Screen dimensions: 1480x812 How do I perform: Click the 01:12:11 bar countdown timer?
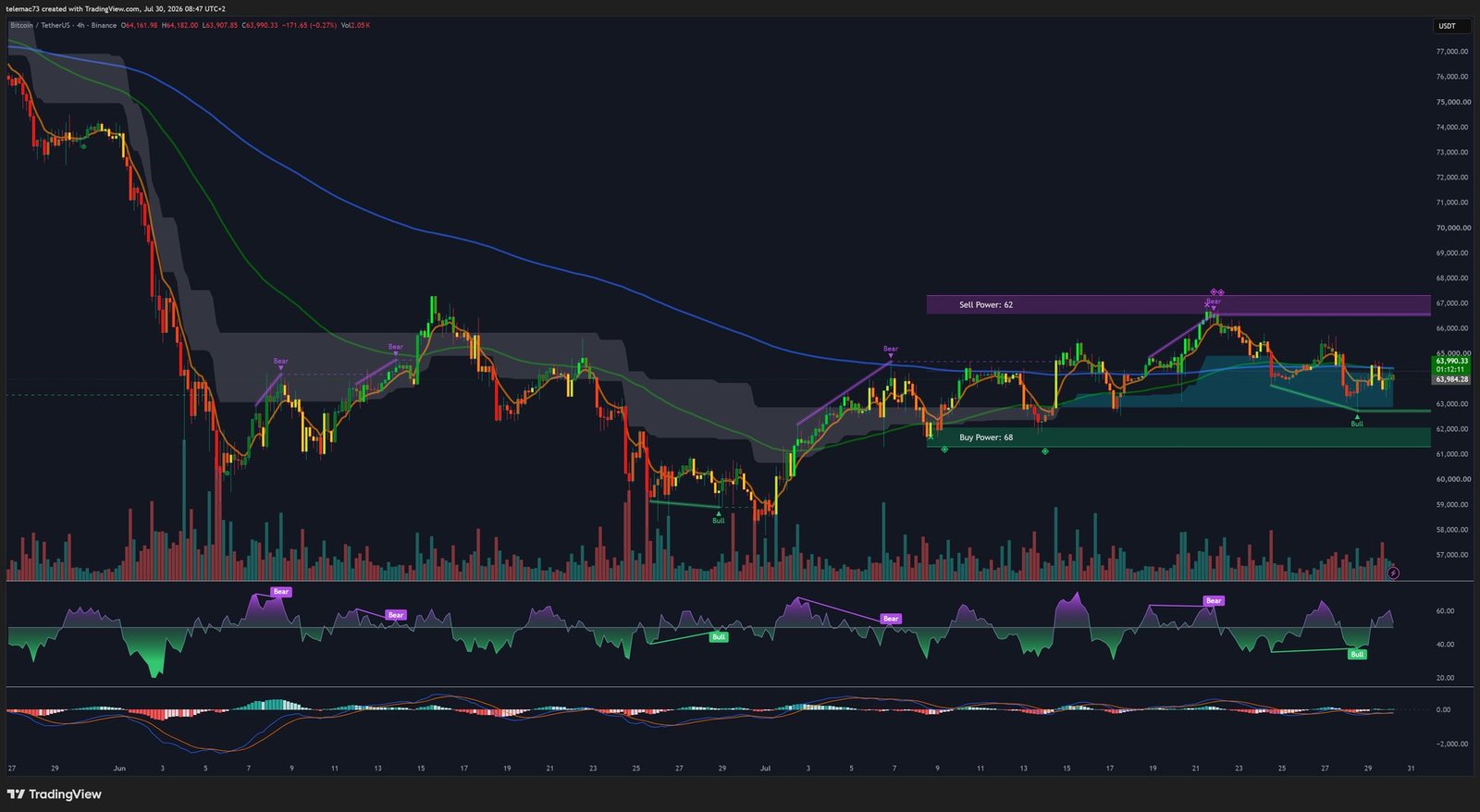coord(1451,369)
